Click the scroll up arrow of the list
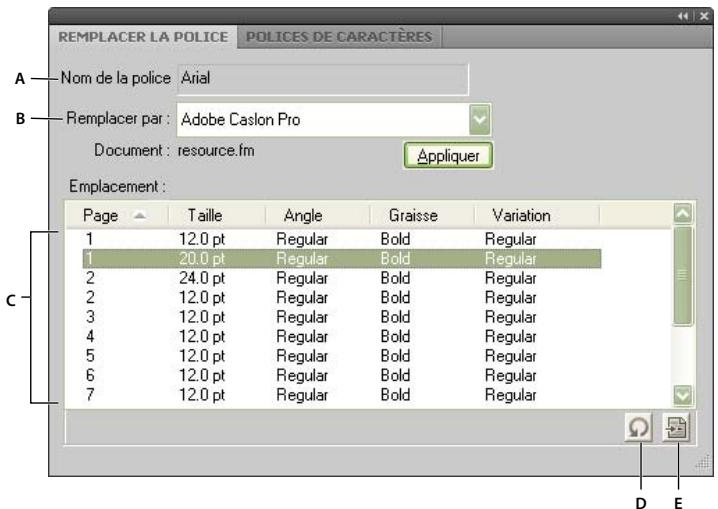This screenshot has width=718, height=509. [683, 214]
